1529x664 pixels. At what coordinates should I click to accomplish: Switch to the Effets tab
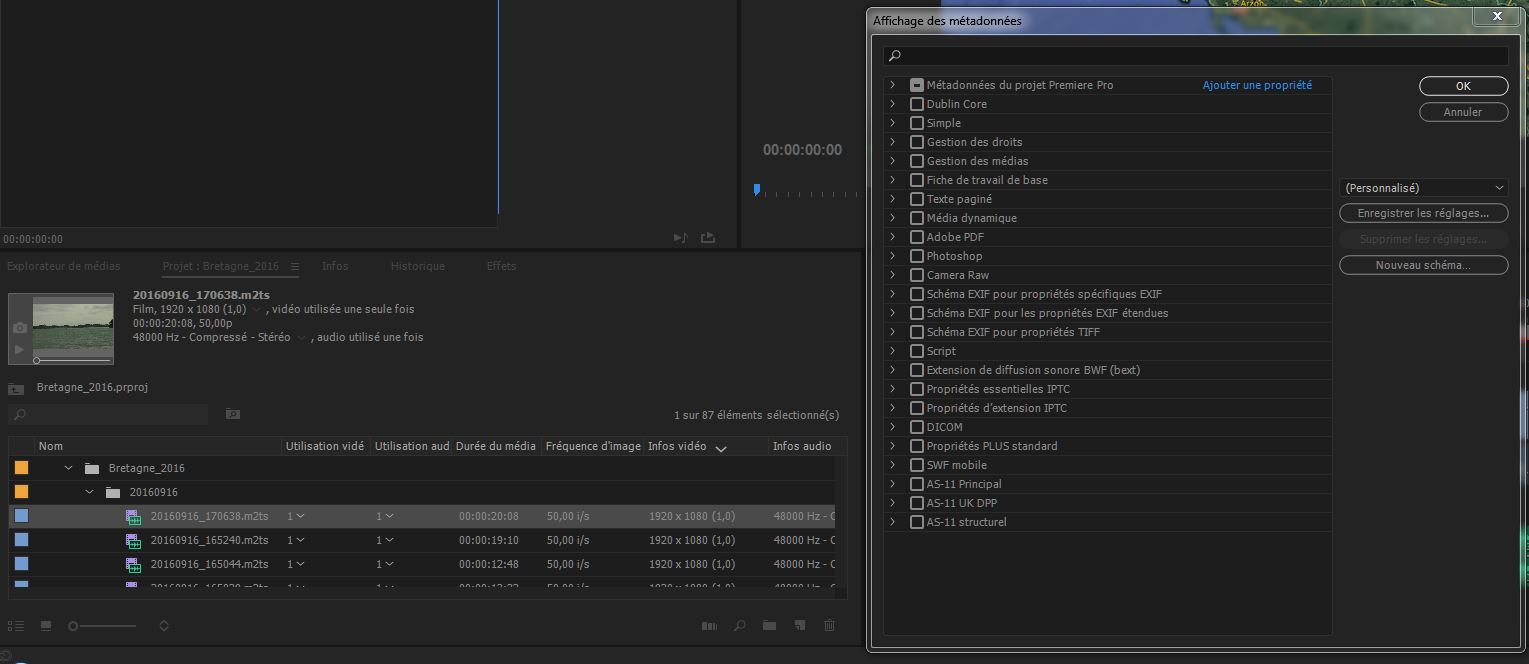click(x=501, y=266)
